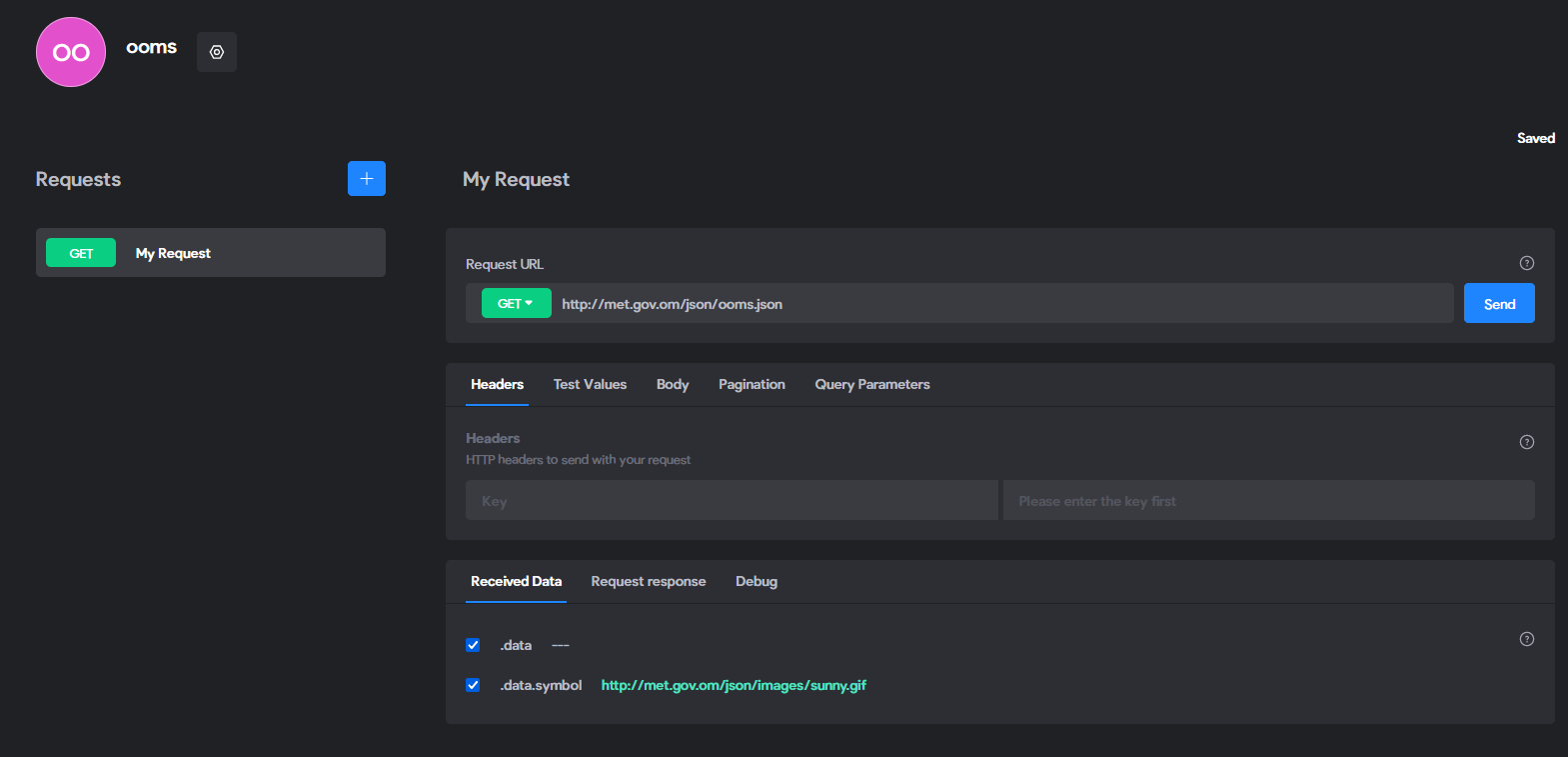Open the Pagination tab
This screenshot has width=1568, height=757.
752,385
